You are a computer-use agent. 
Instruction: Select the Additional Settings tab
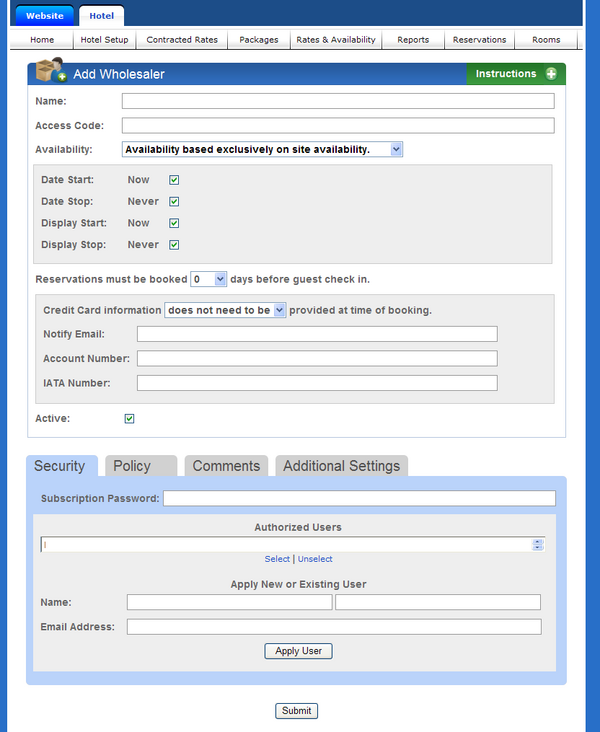click(342, 466)
